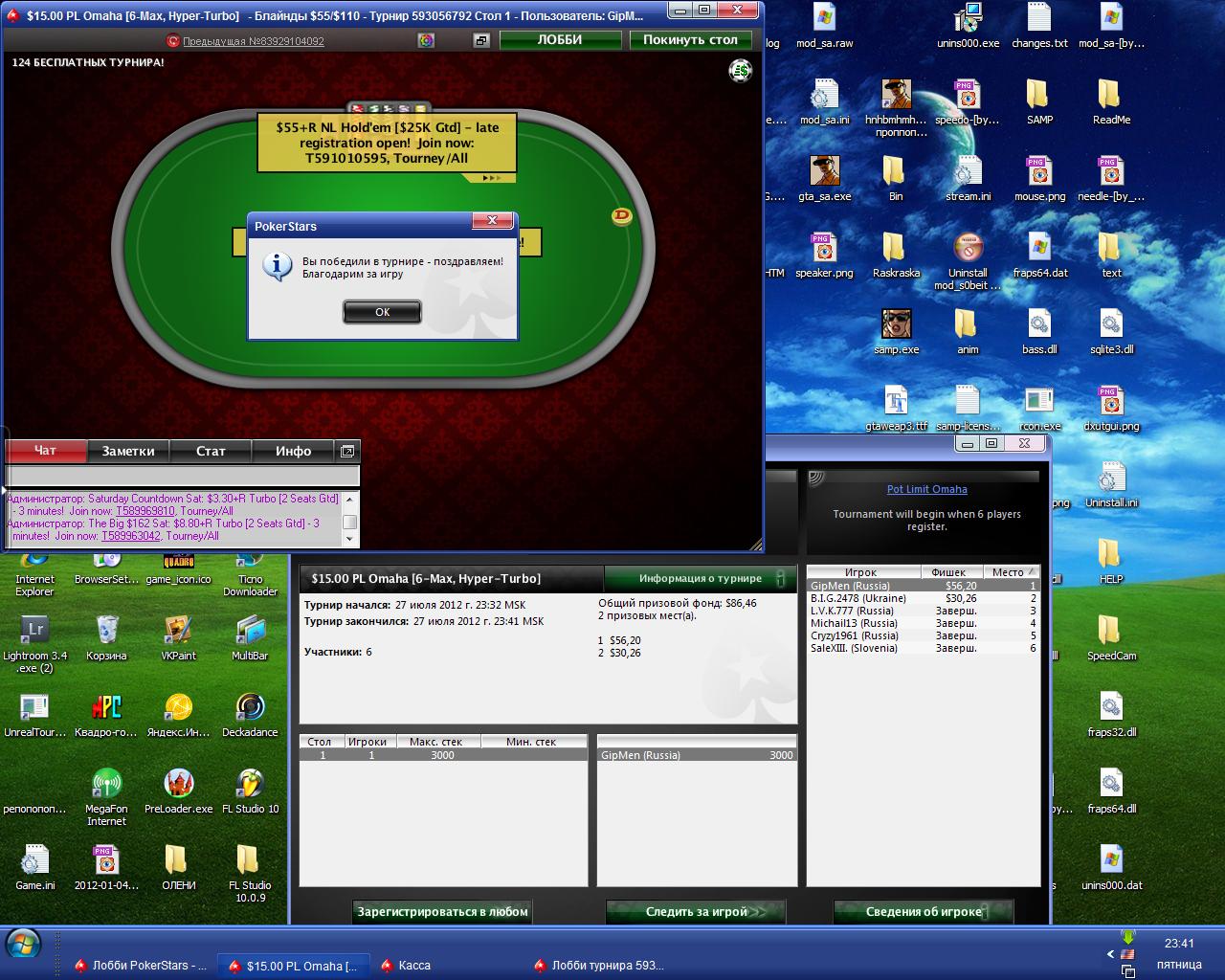Click the table window tiling icon

(481, 40)
